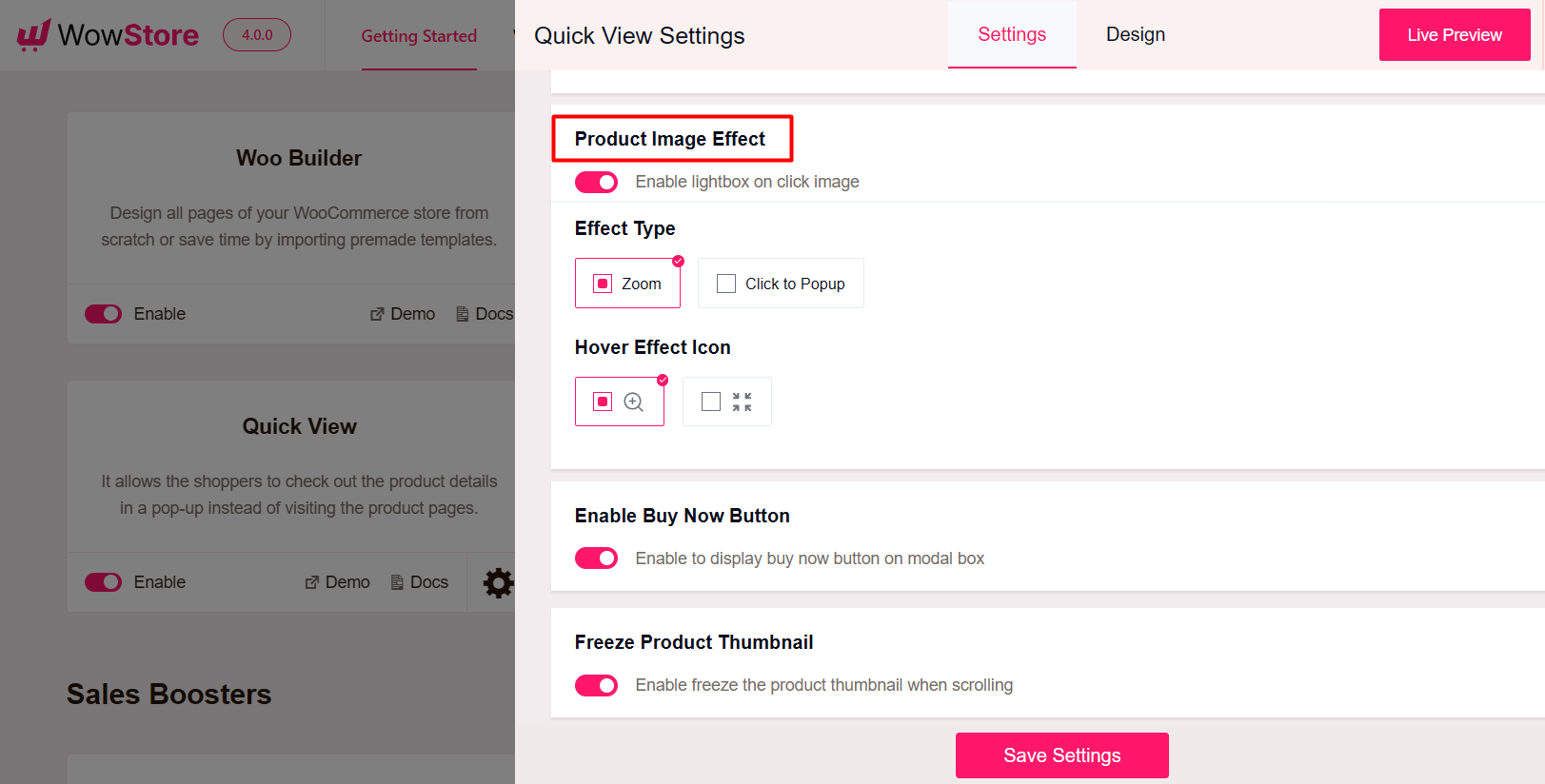Open Quick View Docs via document icon

click(395, 581)
